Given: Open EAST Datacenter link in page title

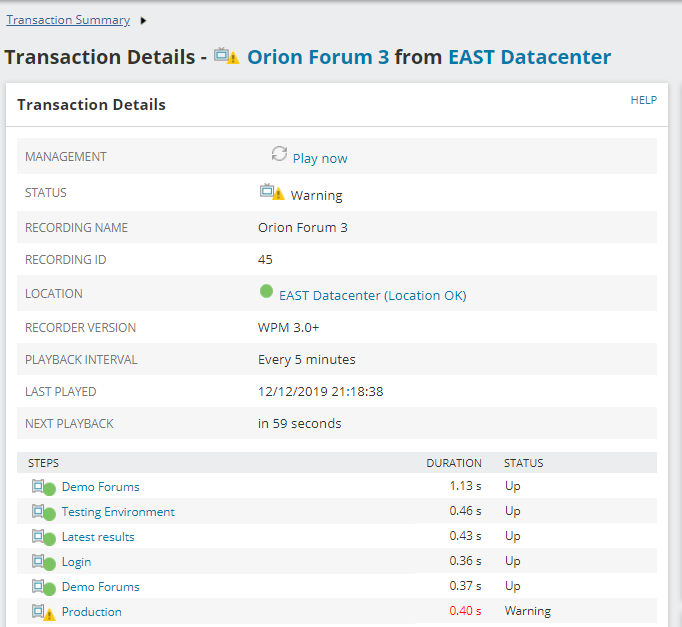Looking at the screenshot, I should (x=529, y=57).
